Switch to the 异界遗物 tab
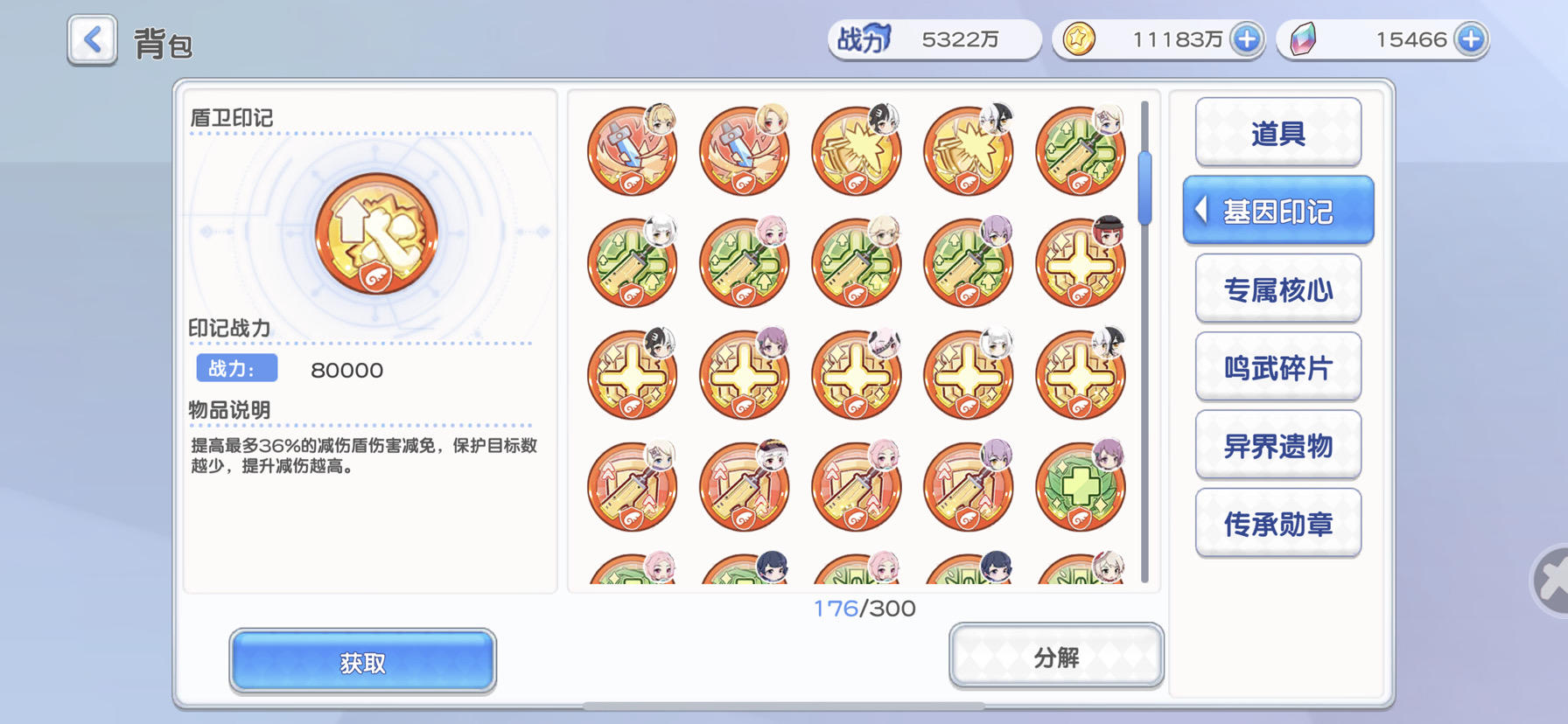 click(x=1278, y=445)
